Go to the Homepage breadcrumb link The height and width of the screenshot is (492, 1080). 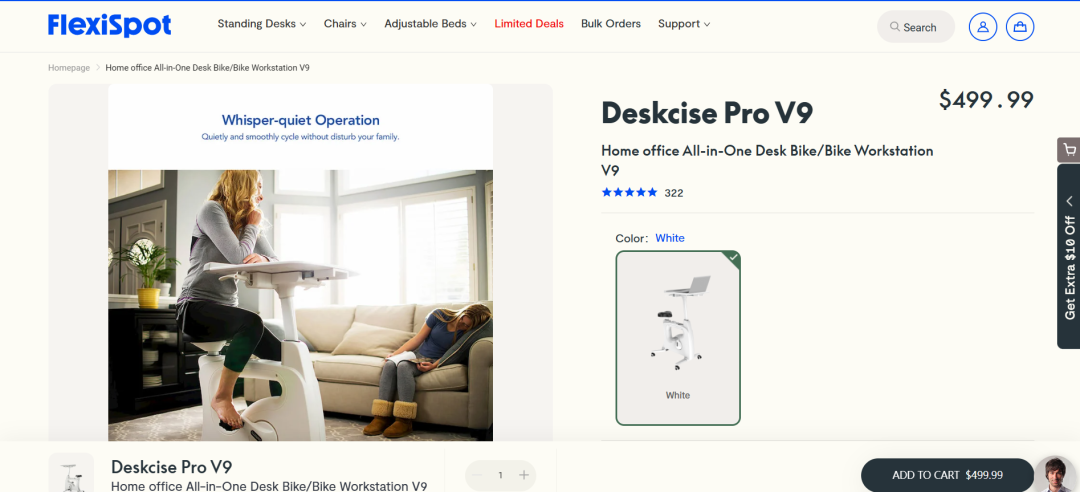click(69, 68)
